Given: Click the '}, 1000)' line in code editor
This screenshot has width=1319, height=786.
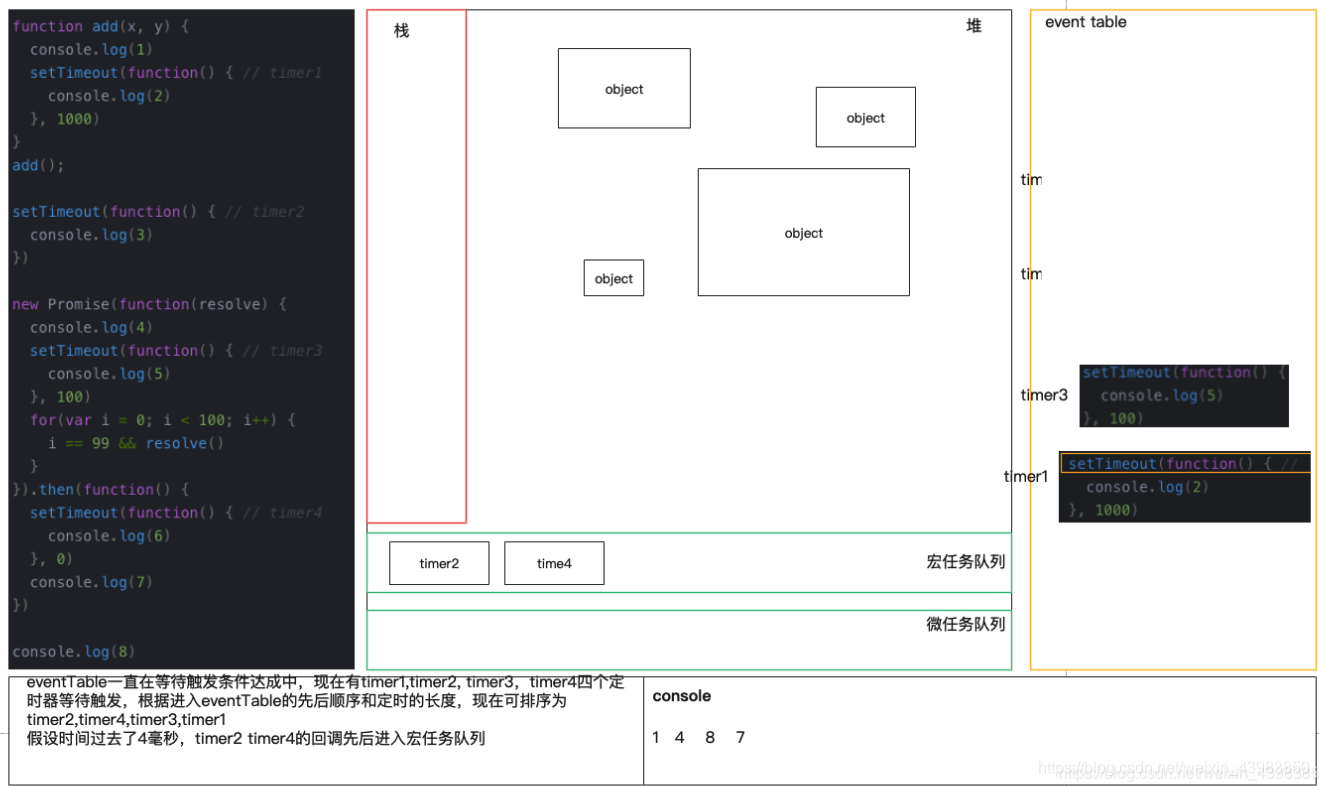Looking at the screenshot, I should click(65, 119).
